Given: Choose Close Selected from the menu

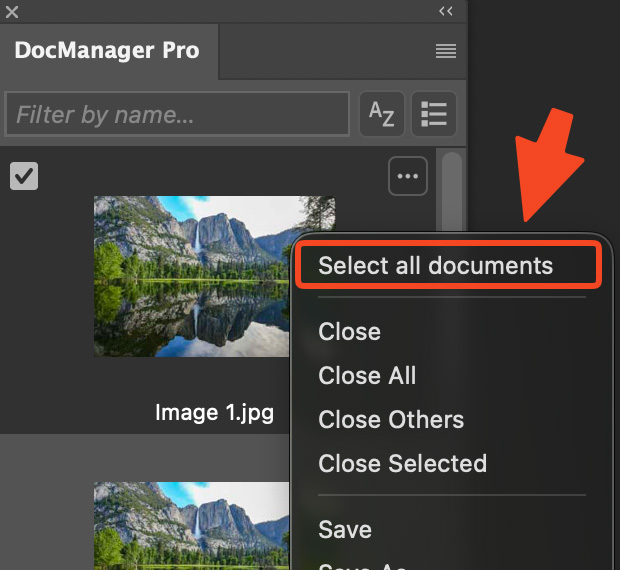Looking at the screenshot, I should coord(402,463).
